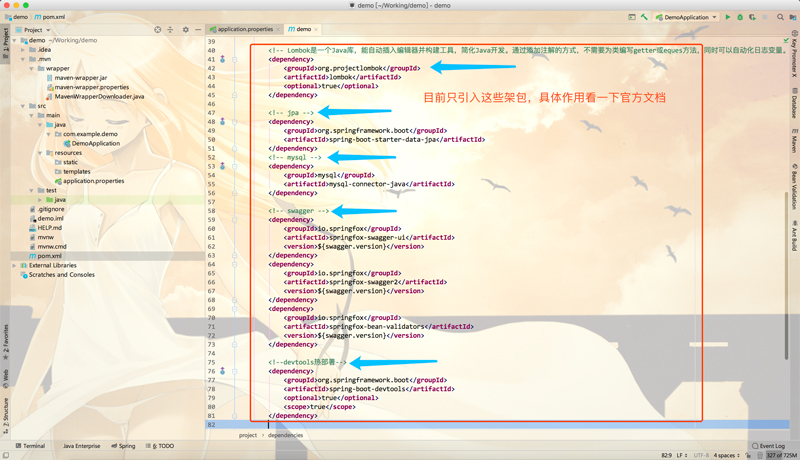Click the collapse all icon in Project panel
The width and height of the screenshot is (800, 460).
(170, 30)
